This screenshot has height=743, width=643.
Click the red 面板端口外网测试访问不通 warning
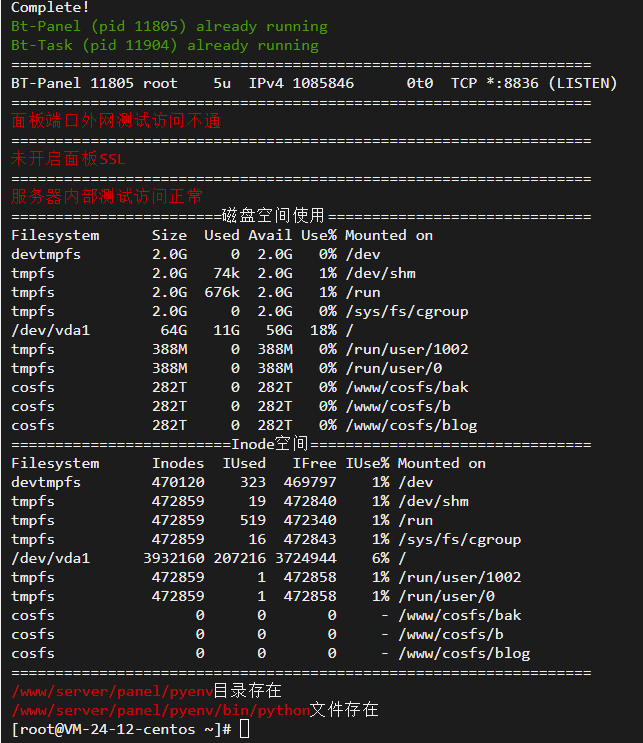coord(116,121)
